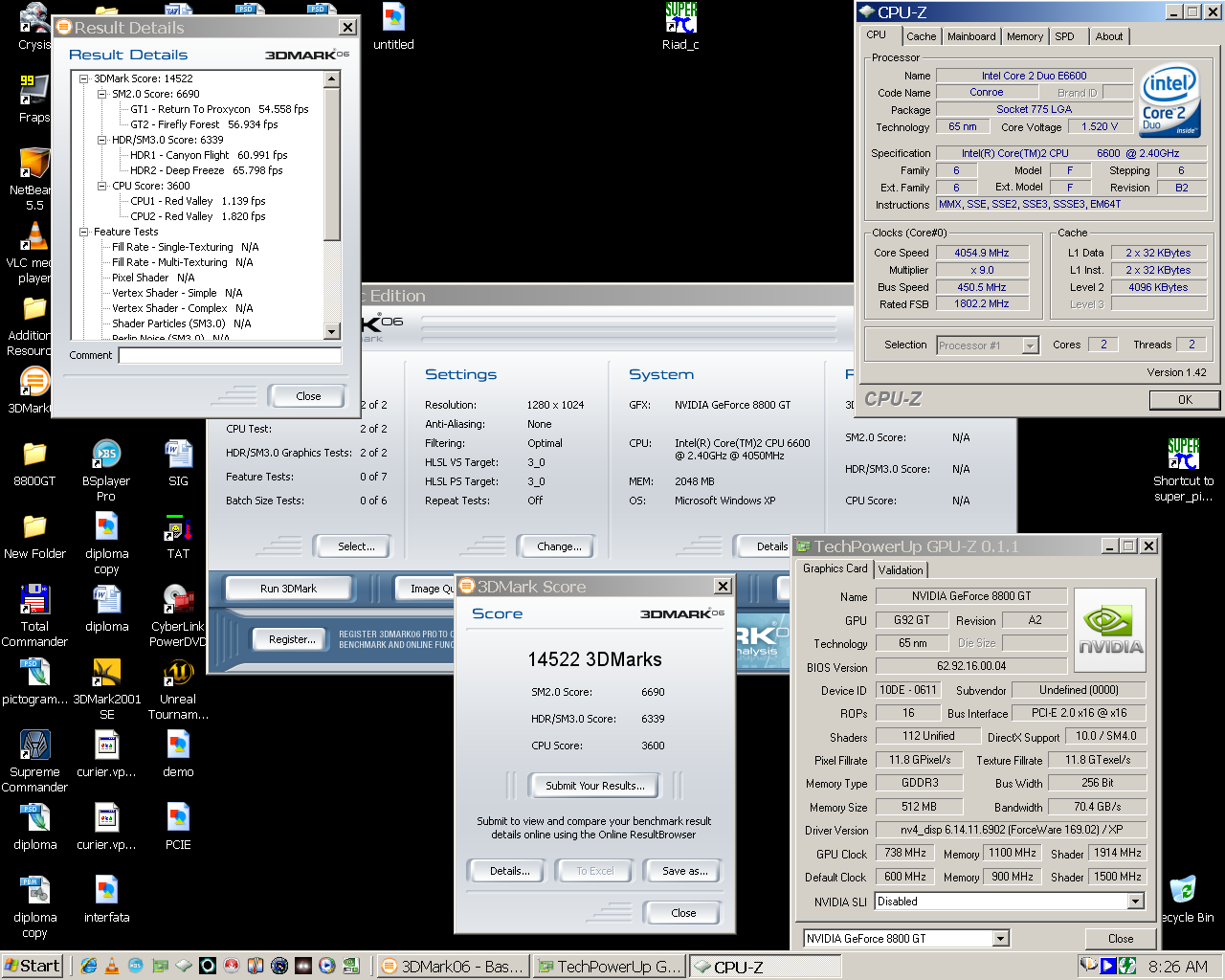1225x980 pixels.
Task: Launch CyberLink PowerDVD desktop shortcut
Action: coord(178,614)
